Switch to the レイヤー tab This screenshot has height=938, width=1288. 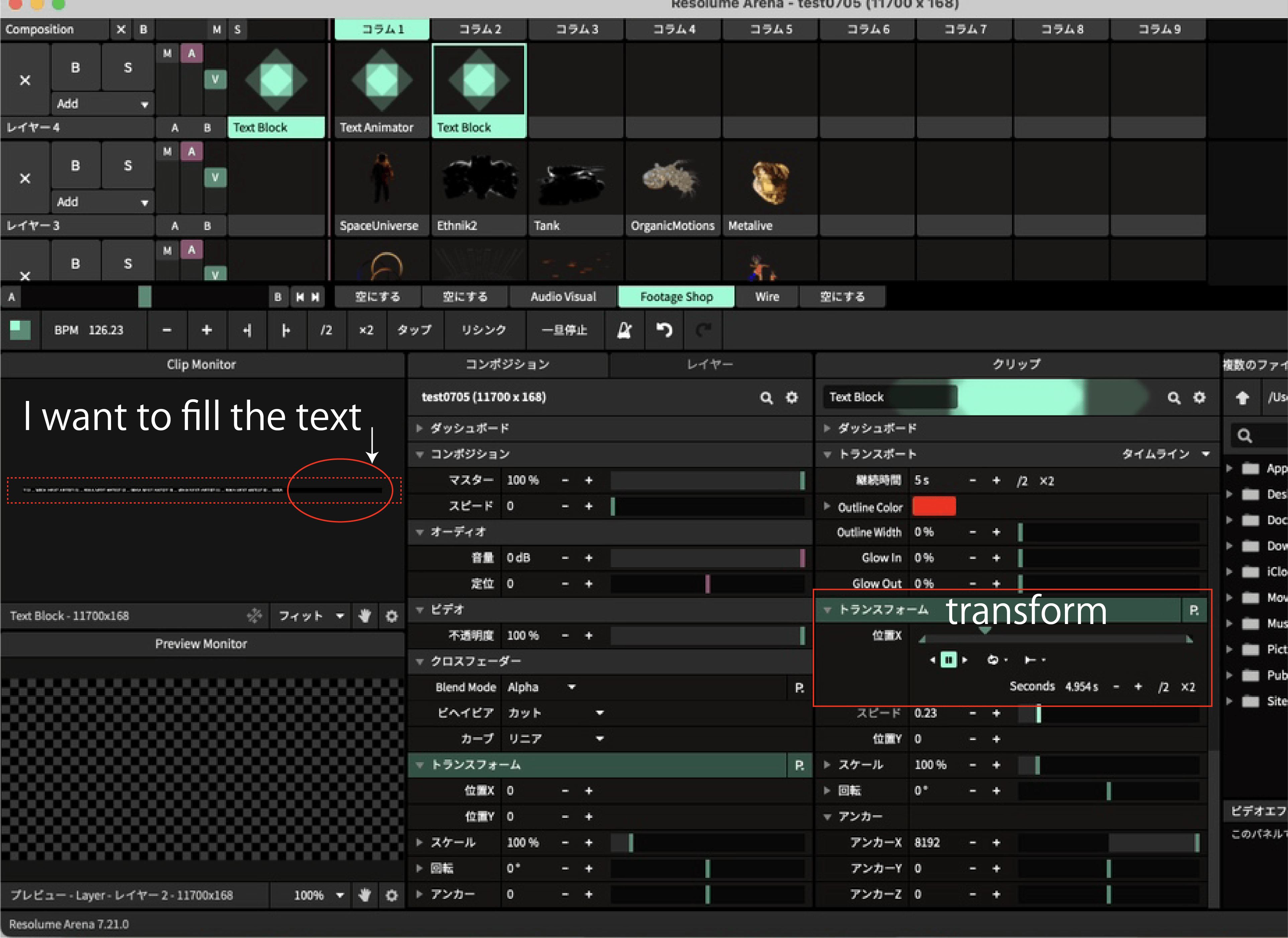point(710,364)
